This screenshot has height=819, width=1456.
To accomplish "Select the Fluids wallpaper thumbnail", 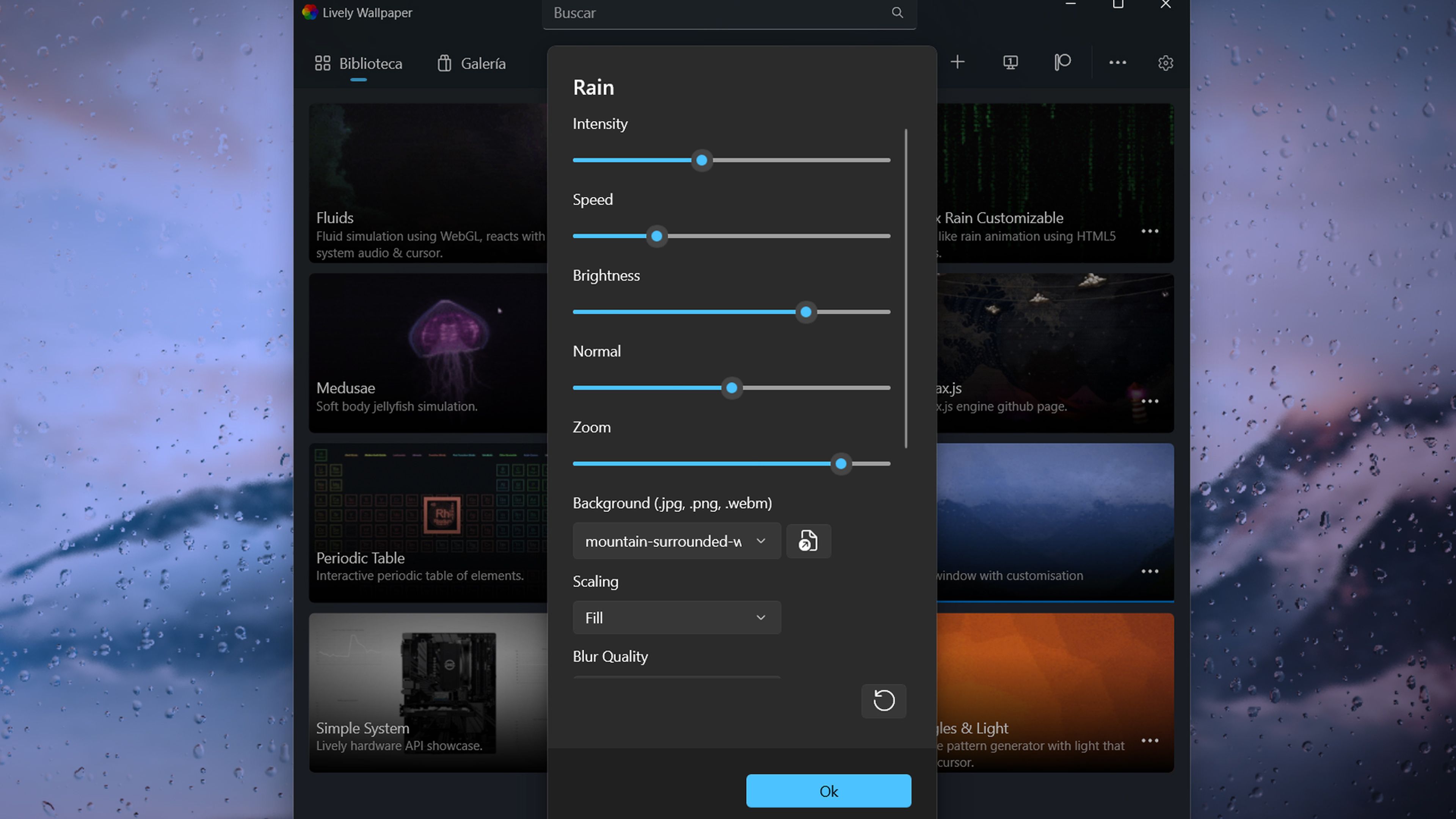I will coord(428,182).
